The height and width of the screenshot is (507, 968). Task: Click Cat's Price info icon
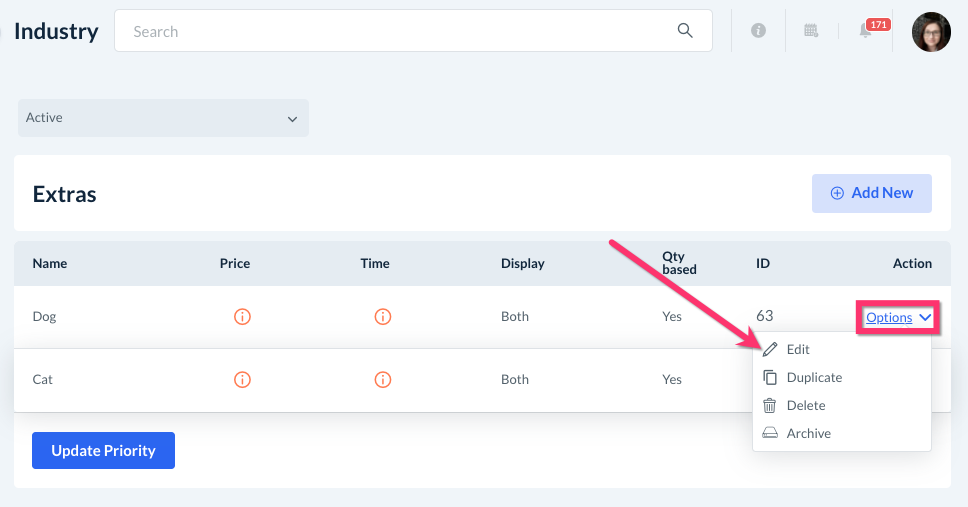(x=242, y=380)
